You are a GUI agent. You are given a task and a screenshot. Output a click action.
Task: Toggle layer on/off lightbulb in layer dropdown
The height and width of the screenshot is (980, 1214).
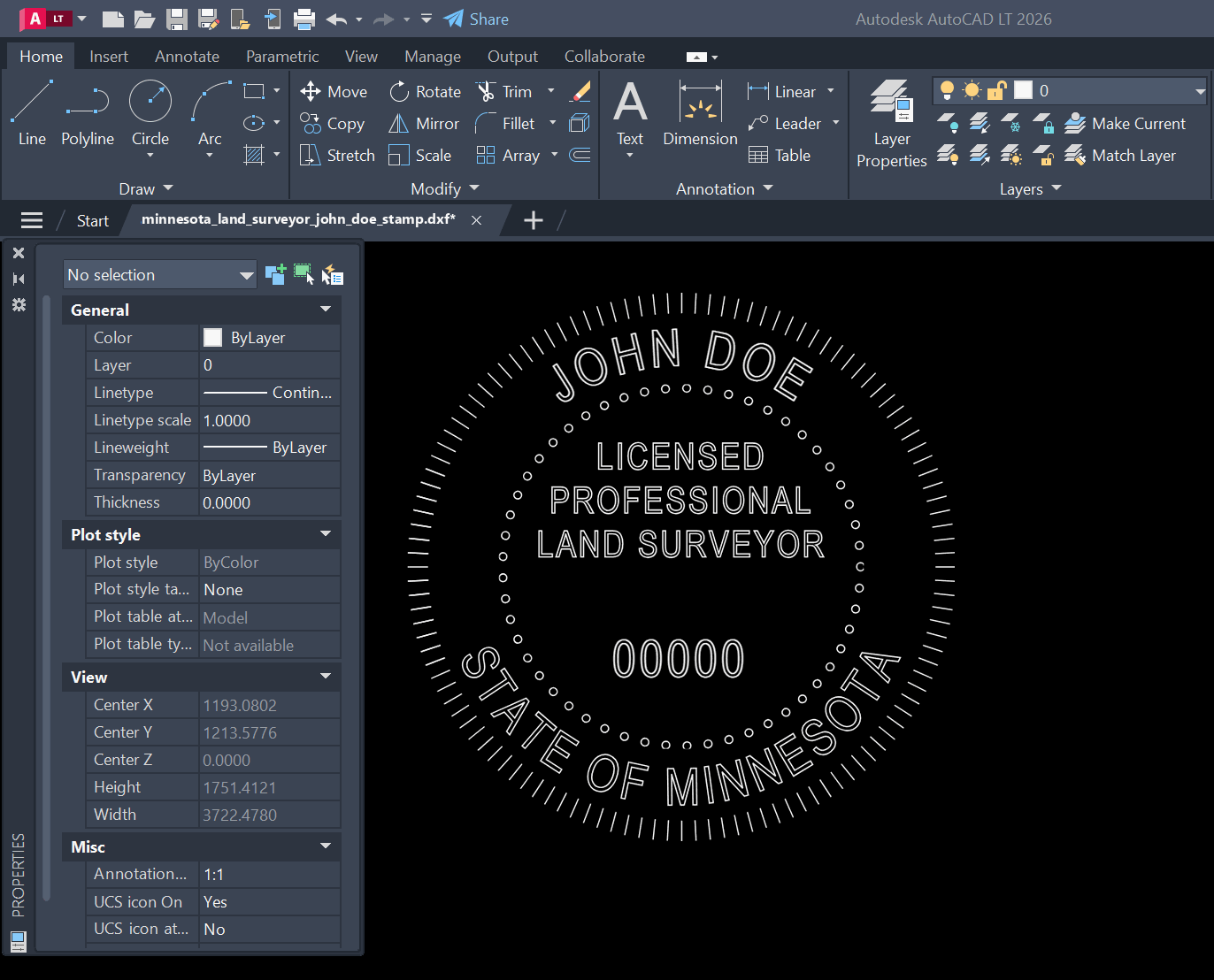point(947,90)
